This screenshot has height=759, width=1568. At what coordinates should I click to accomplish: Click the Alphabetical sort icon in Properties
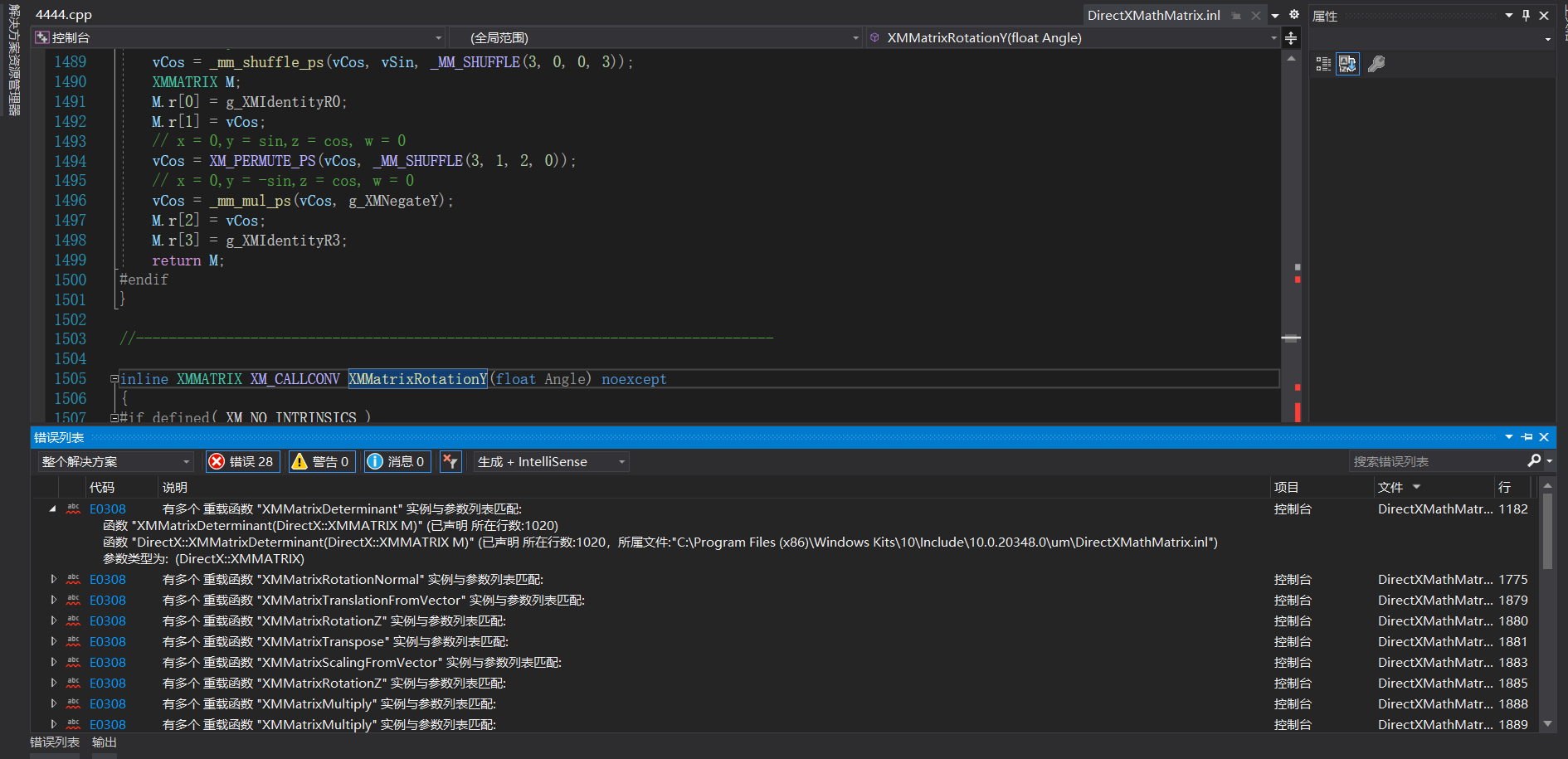tap(1347, 64)
